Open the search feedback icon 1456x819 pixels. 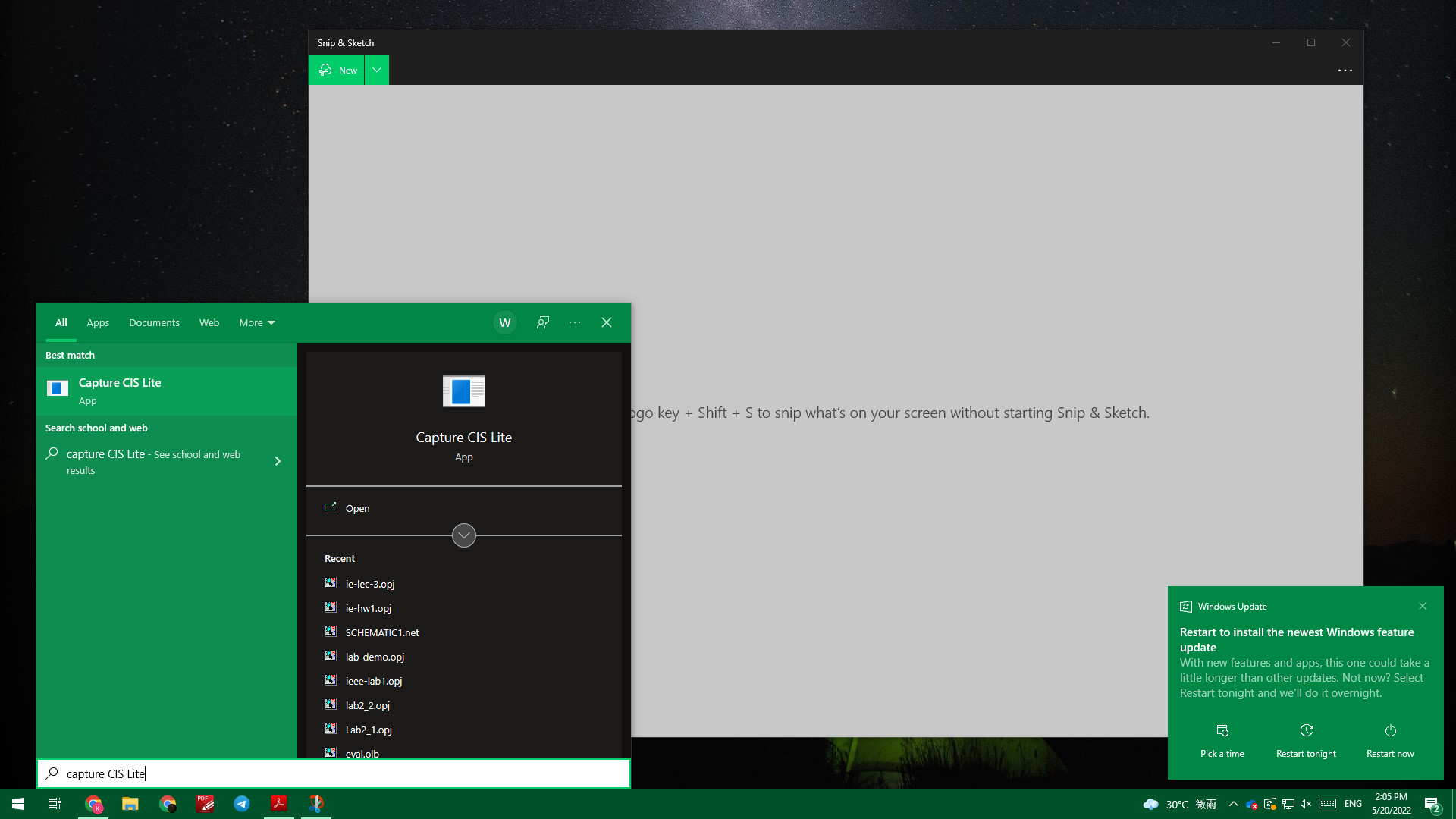(x=543, y=322)
